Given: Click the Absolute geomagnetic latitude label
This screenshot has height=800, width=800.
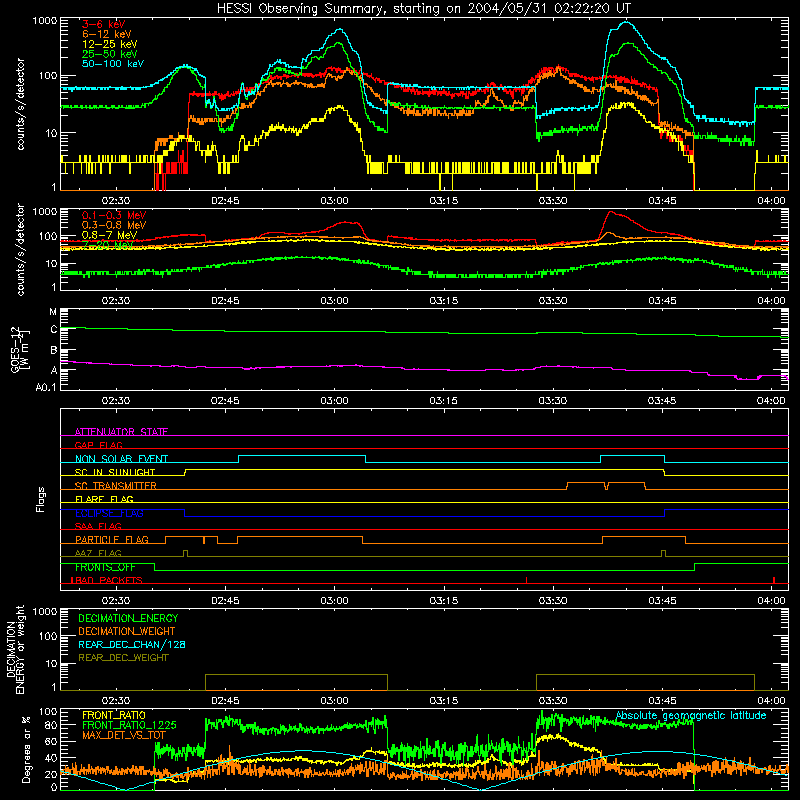Looking at the screenshot, I should pos(691,715).
